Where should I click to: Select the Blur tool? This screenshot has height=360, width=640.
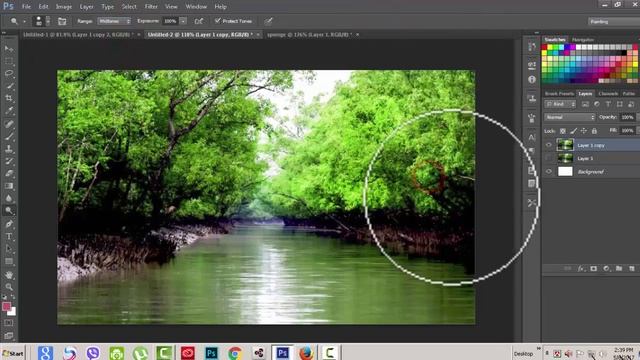(9, 198)
